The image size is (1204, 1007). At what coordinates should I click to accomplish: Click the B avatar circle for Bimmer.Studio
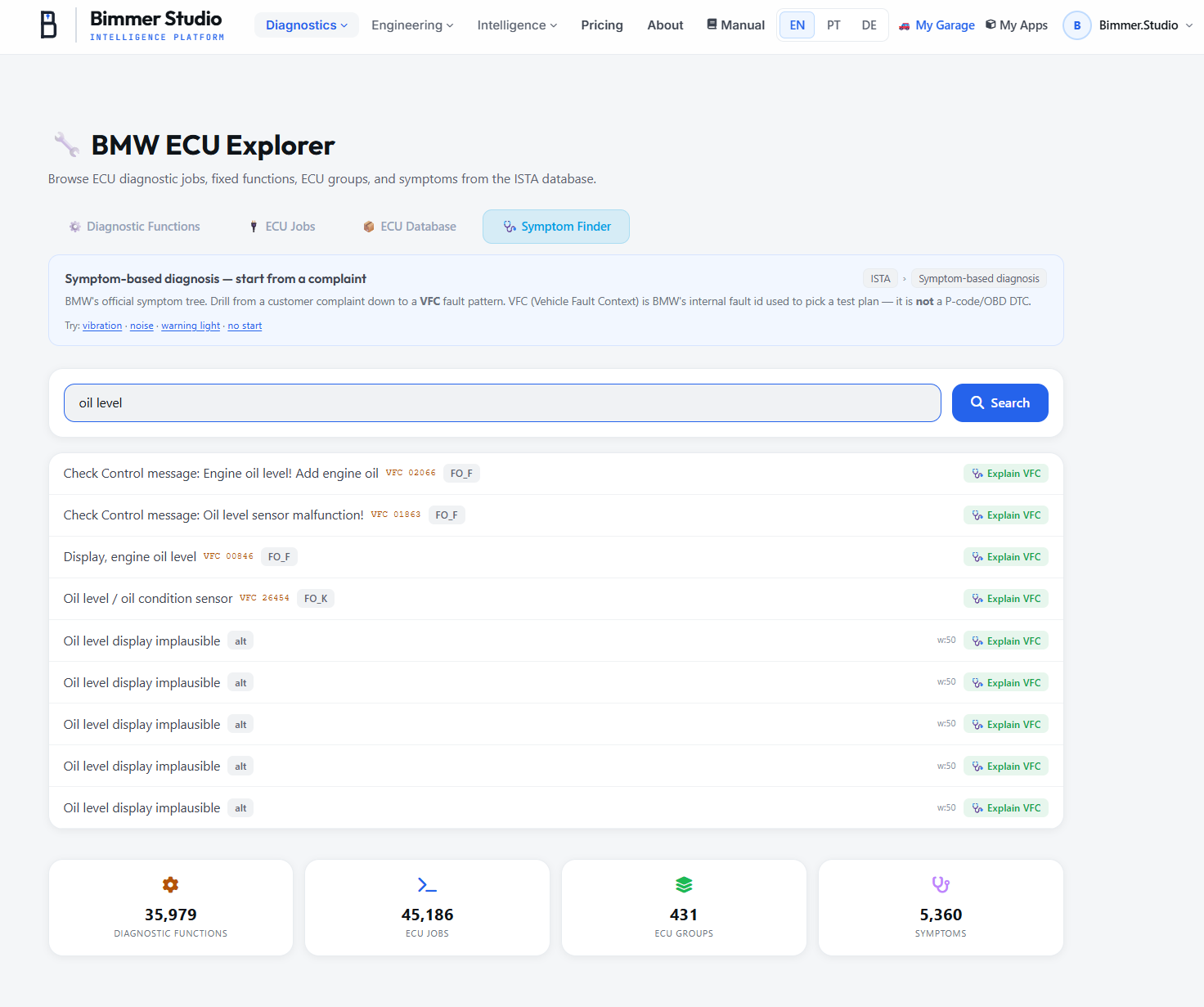pos(1077,25)
